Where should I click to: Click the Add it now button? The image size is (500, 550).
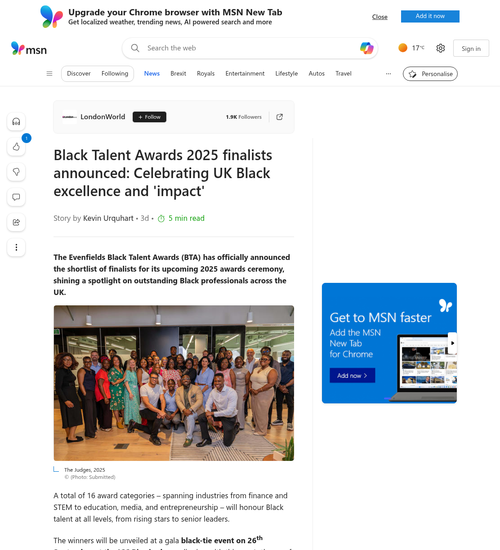click(430, 16)
